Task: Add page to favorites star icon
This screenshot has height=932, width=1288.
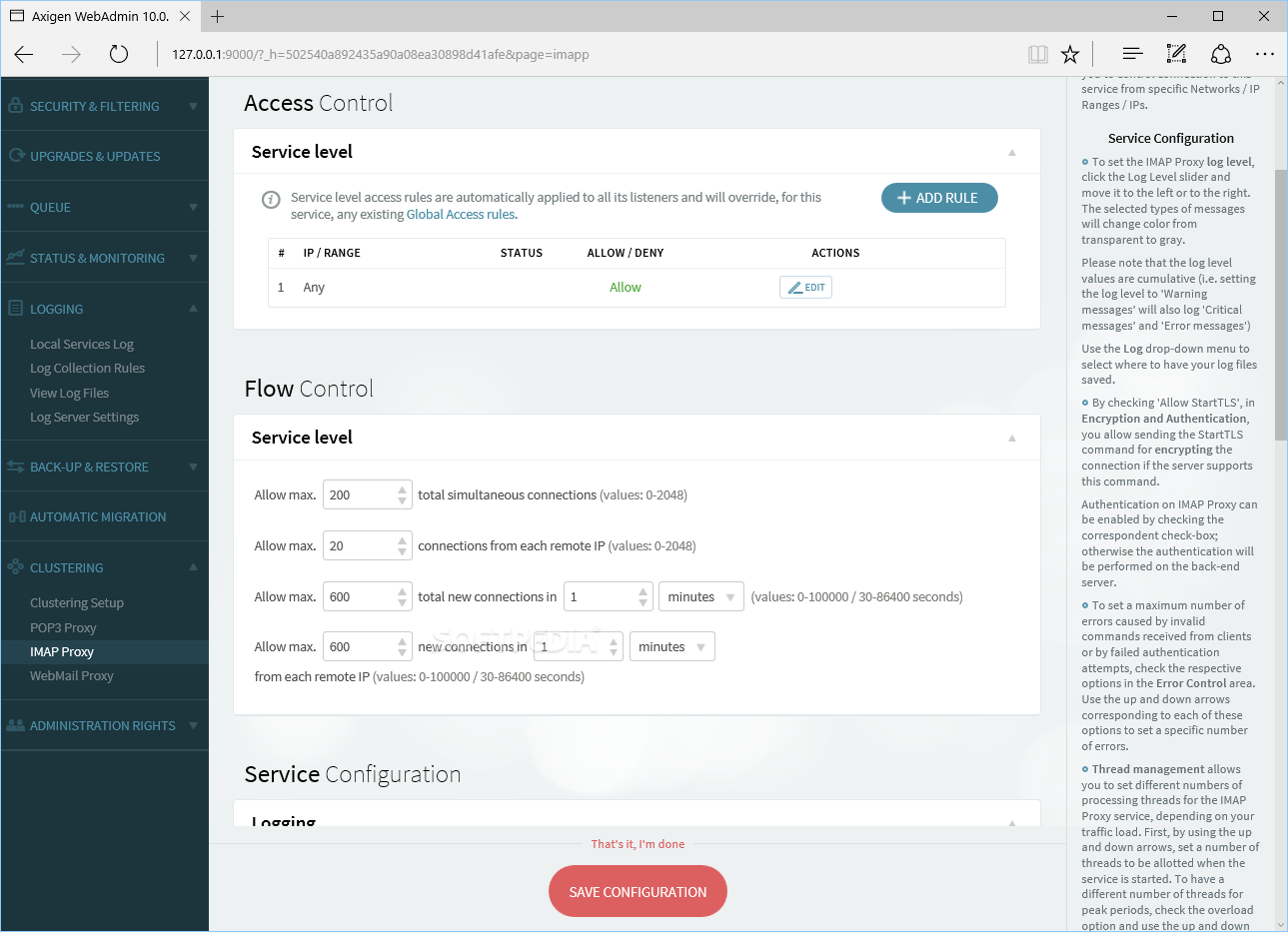Action: (1070, 54)
